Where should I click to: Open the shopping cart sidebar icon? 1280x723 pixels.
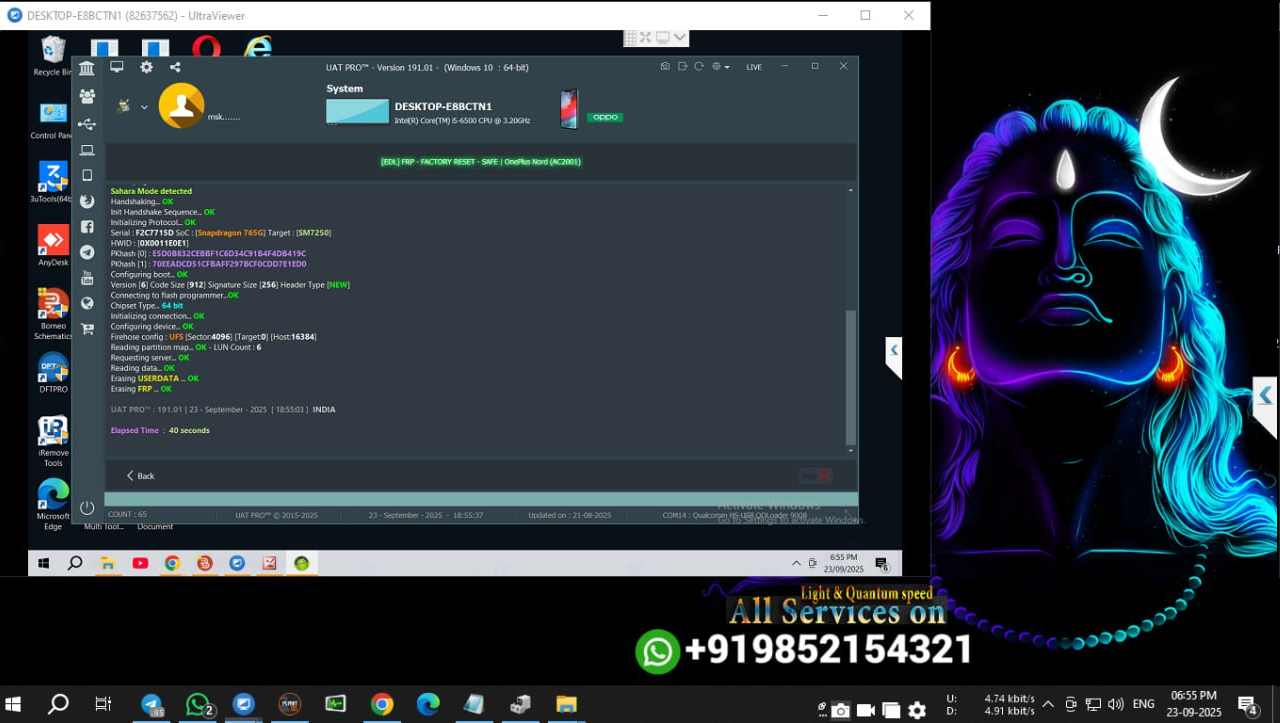(x=87, y=329)
